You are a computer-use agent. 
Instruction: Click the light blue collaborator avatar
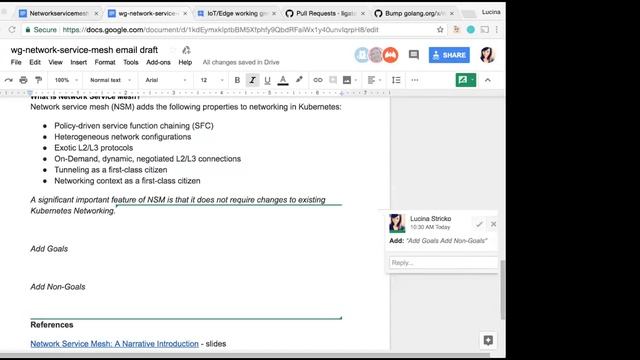click(x=362, y=55)
